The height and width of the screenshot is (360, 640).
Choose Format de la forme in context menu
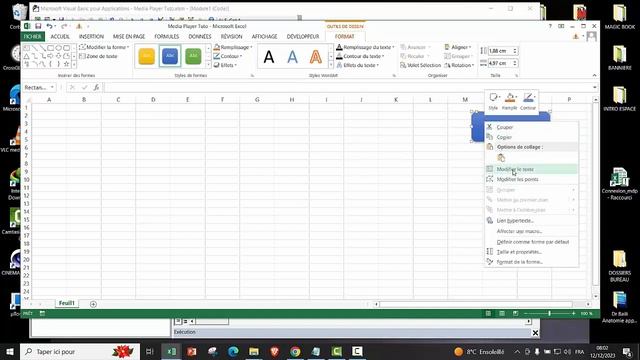pyautogui.click(x=531, y=262)
